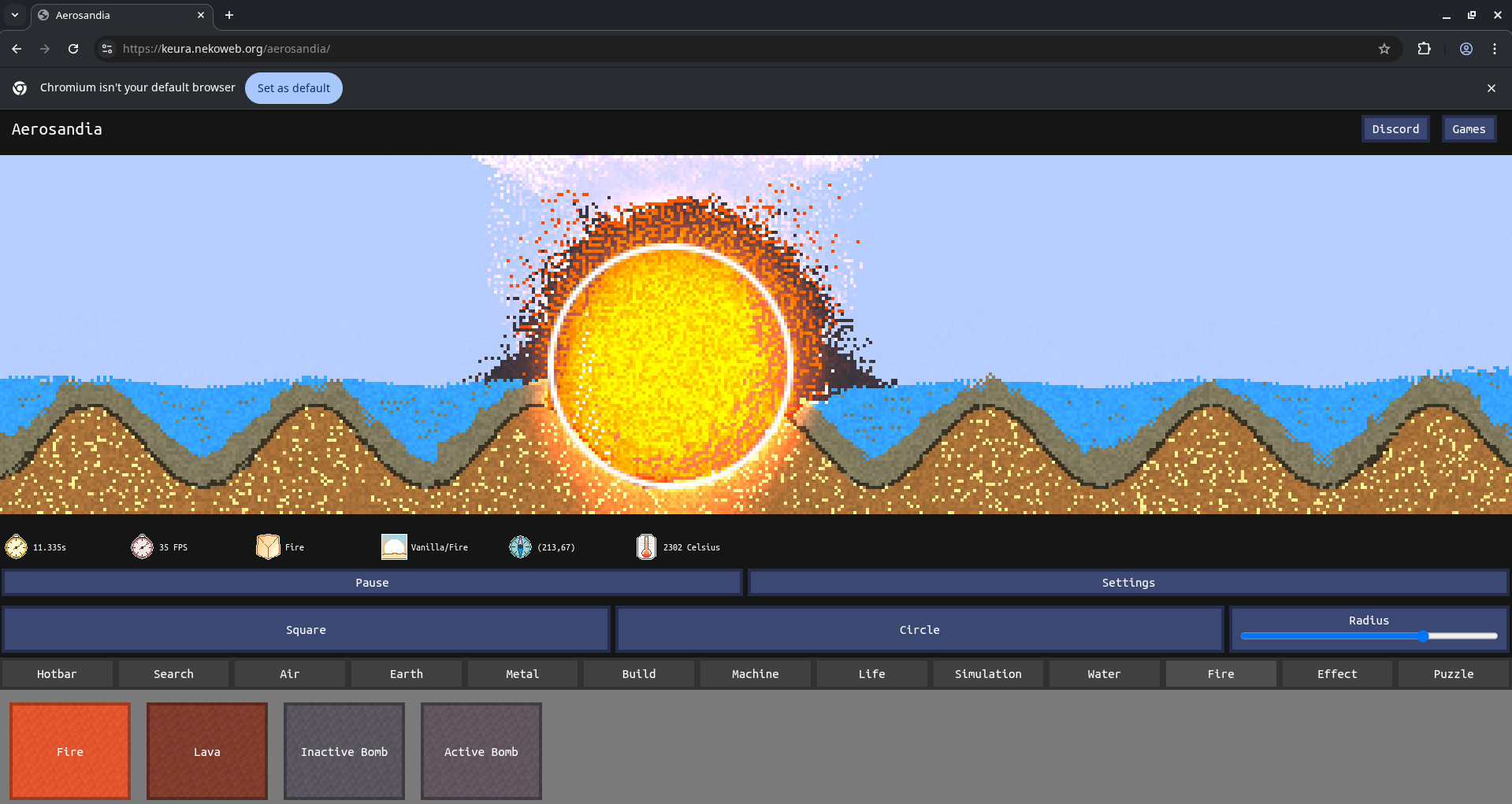This screenshot has height=804, width=1512.
Task: Open the Discord link
Action: pos(1395,129)
